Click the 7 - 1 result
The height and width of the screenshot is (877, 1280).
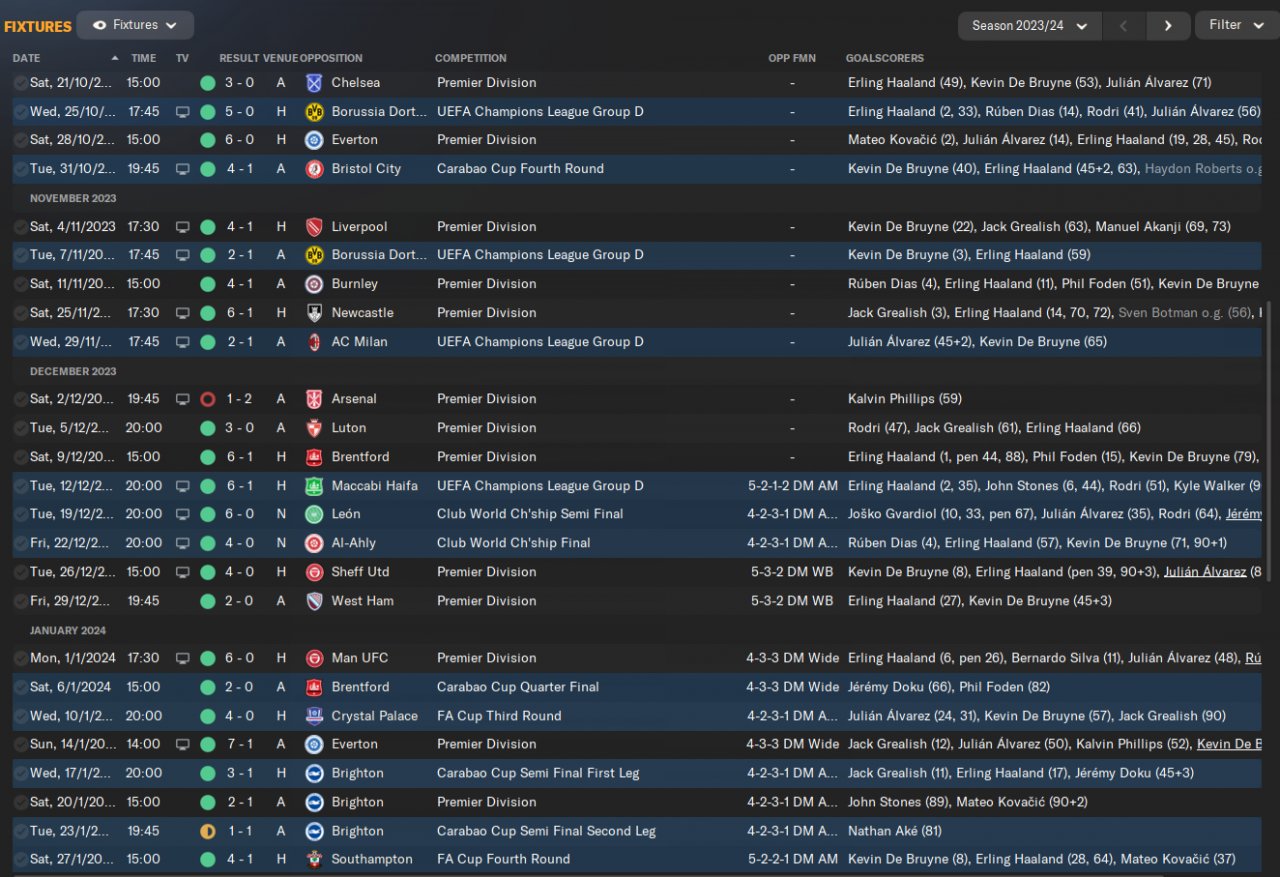tap(240, 744)
